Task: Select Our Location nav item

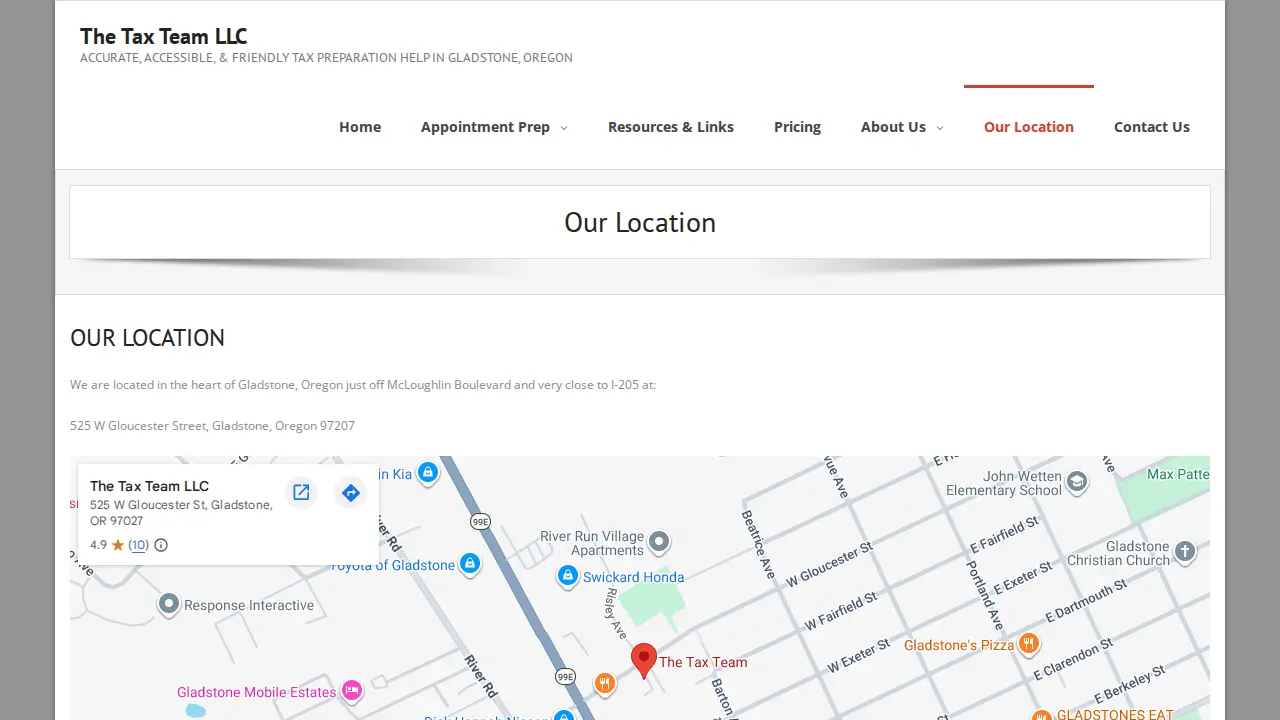Action: pyautogui.click(x=1029, y=127)
